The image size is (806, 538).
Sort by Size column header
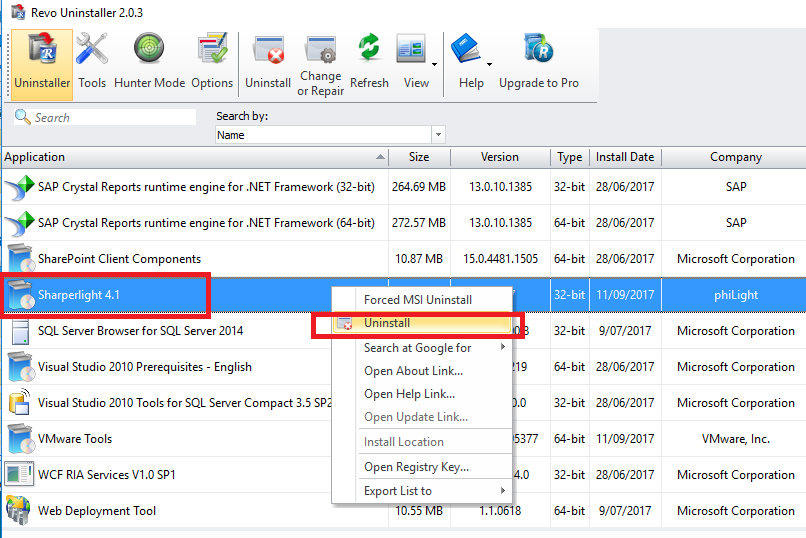[419, 157]
